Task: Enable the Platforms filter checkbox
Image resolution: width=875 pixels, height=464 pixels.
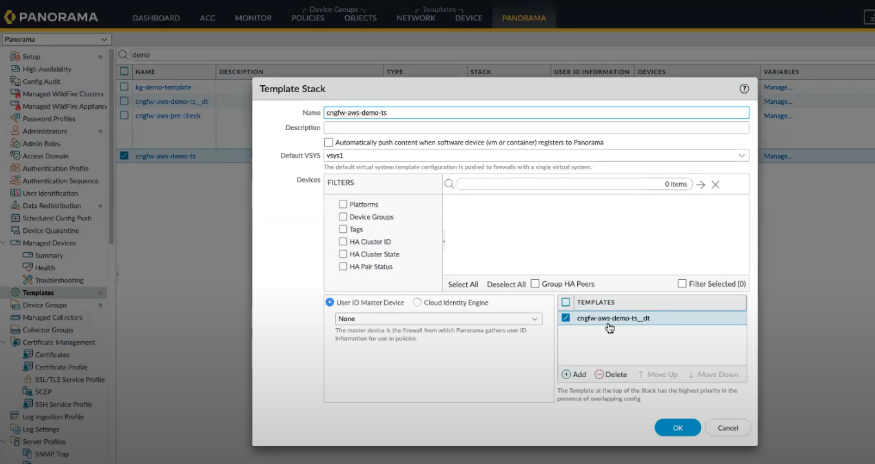Action: click(343, 204)
